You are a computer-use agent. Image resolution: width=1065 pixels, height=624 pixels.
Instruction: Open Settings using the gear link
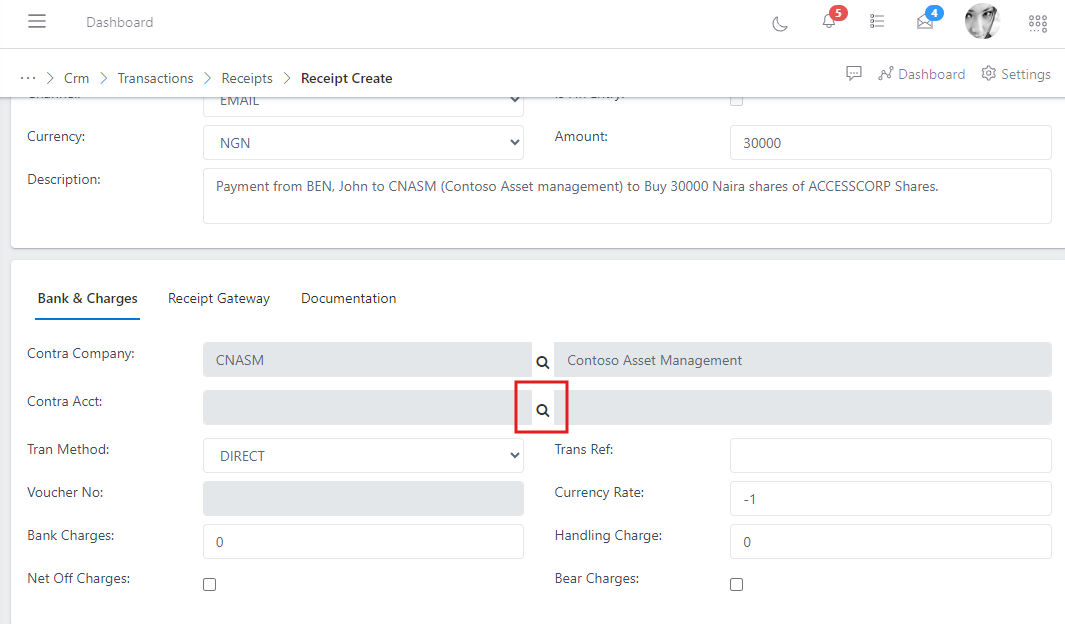click(x=1016, y=73)
